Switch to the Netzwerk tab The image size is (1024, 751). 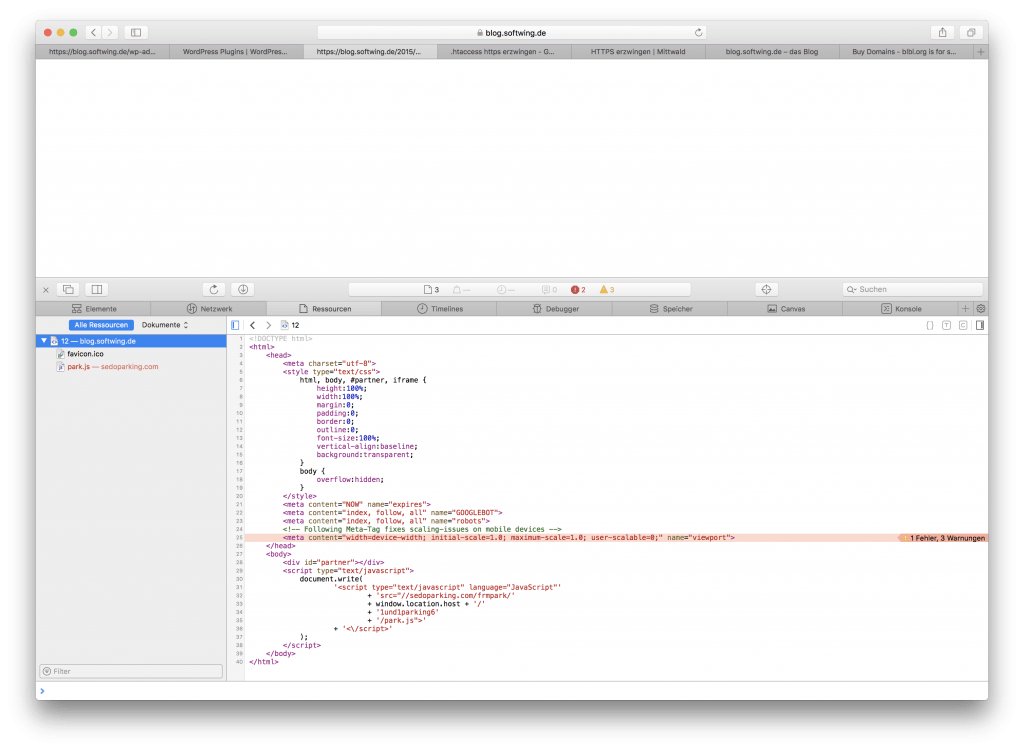(209, 309)
